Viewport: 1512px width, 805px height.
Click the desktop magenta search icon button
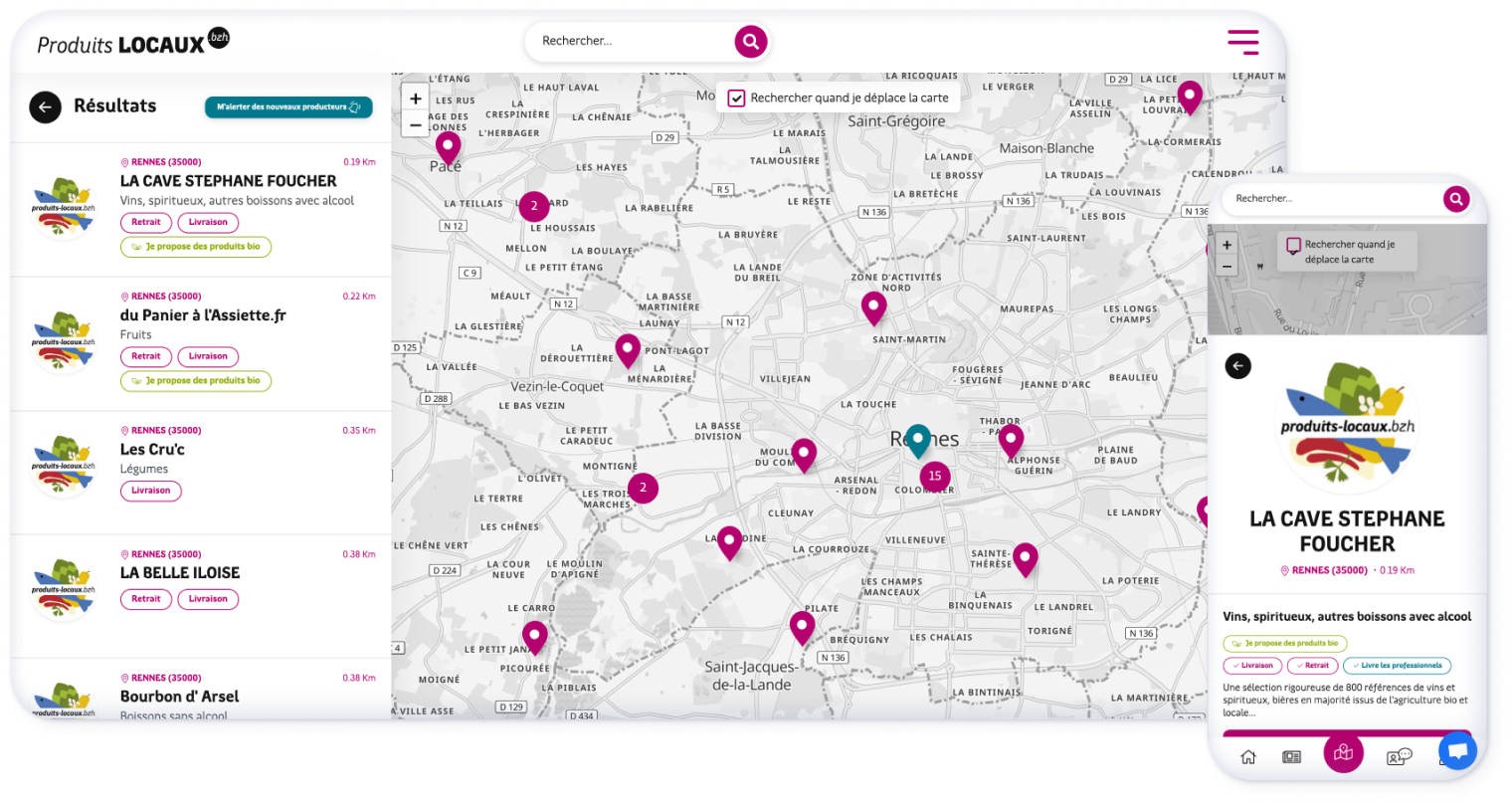pyautogui.click(x=750, y=42)
